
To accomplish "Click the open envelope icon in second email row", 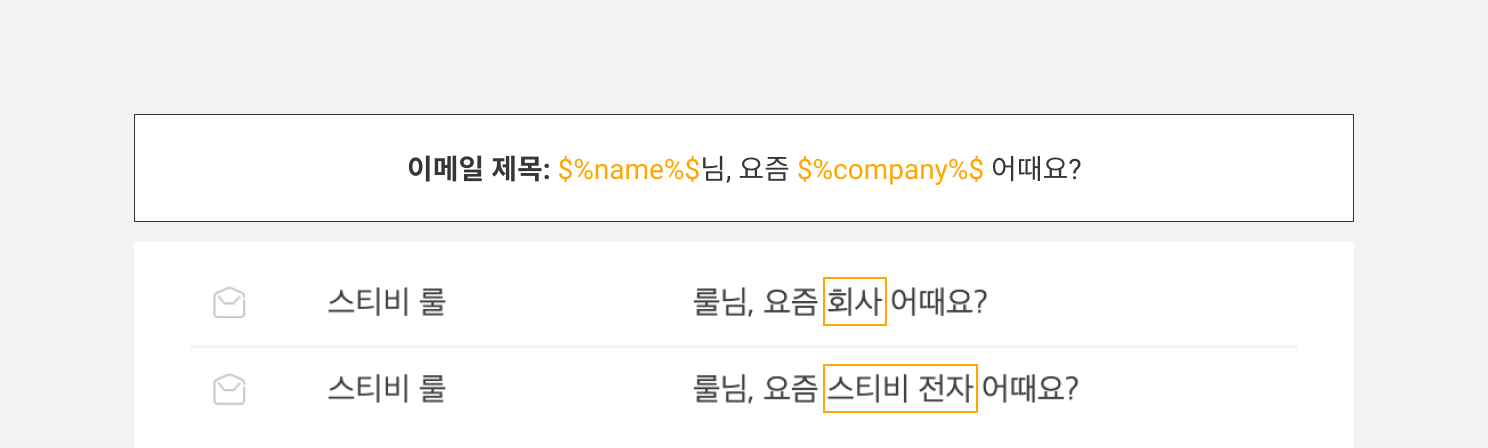I will coord(229,389).
